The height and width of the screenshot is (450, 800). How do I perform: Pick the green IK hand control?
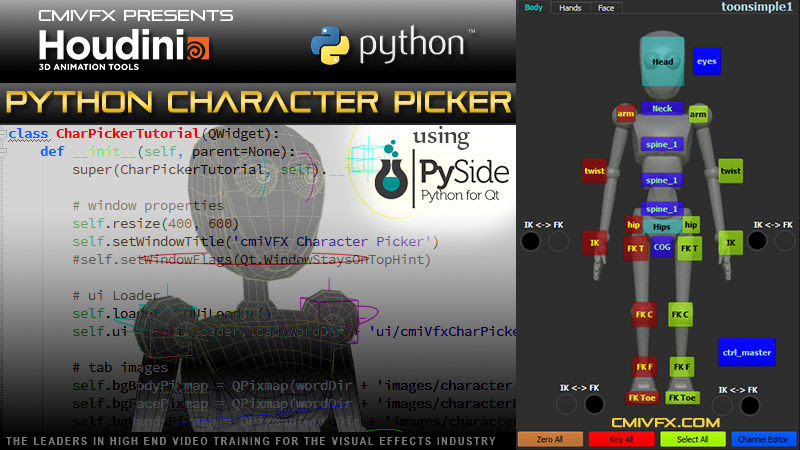(731, 243)
